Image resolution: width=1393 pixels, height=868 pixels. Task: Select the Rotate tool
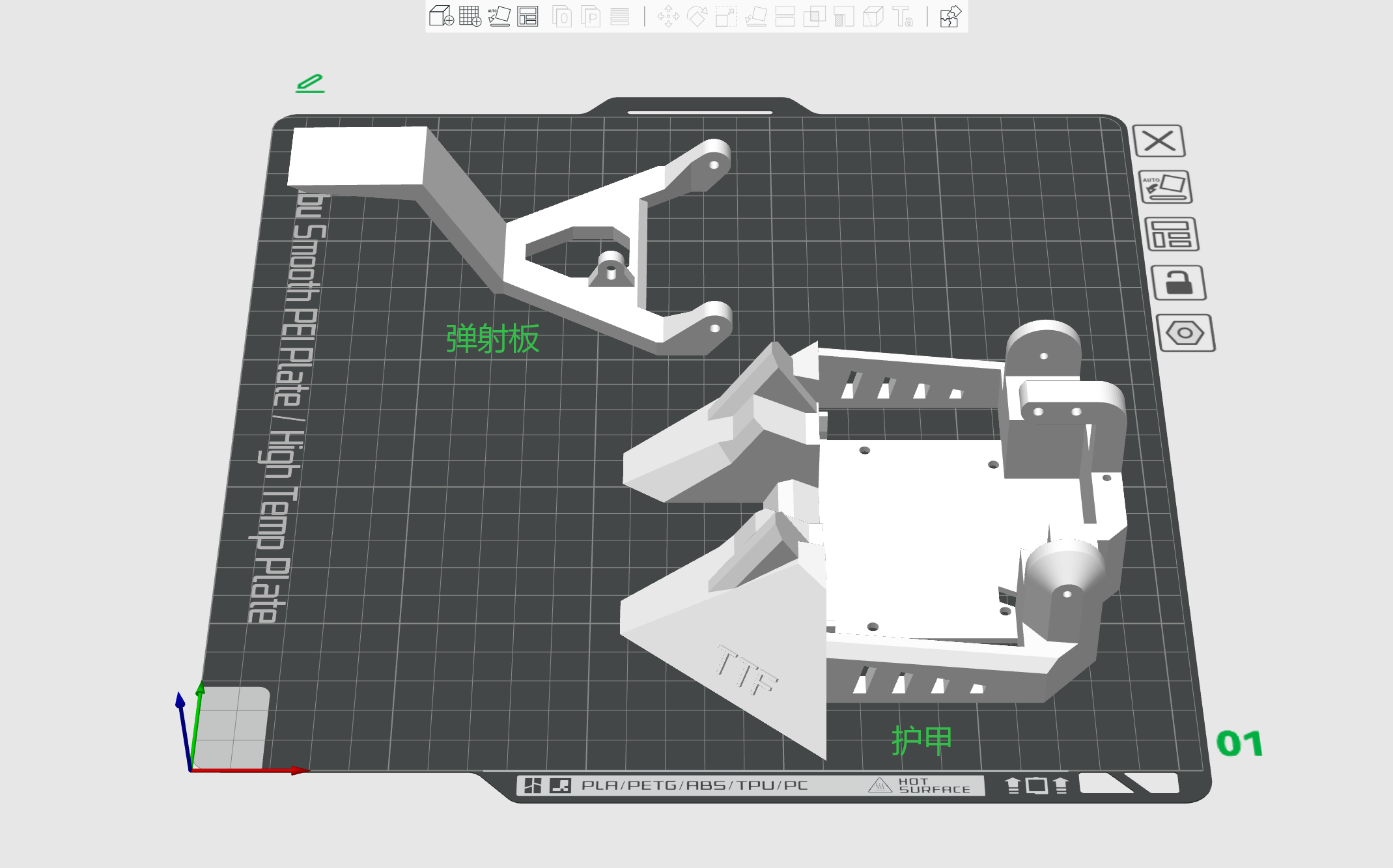(697, 16)
